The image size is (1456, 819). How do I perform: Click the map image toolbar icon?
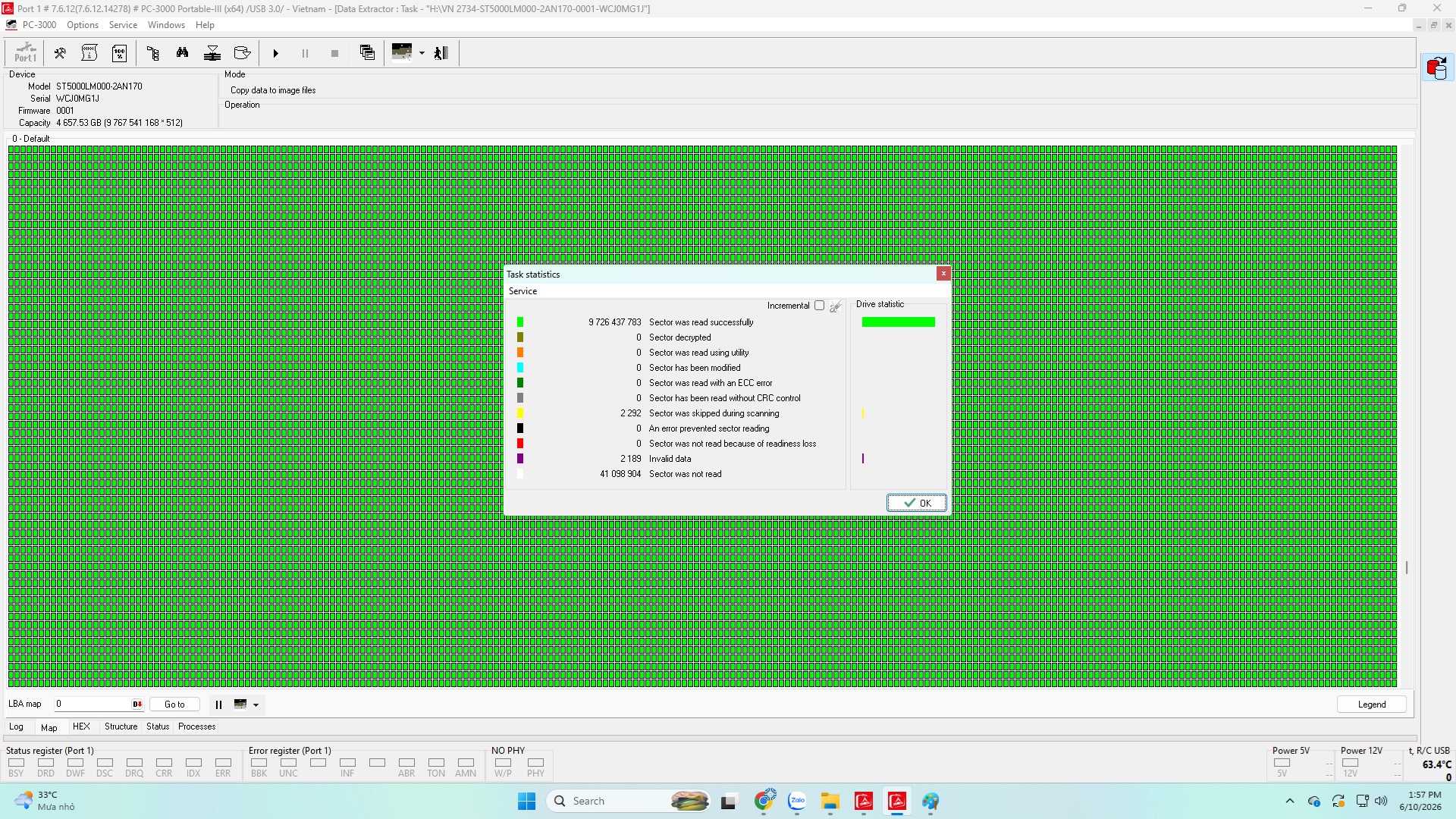pos(402,52)
